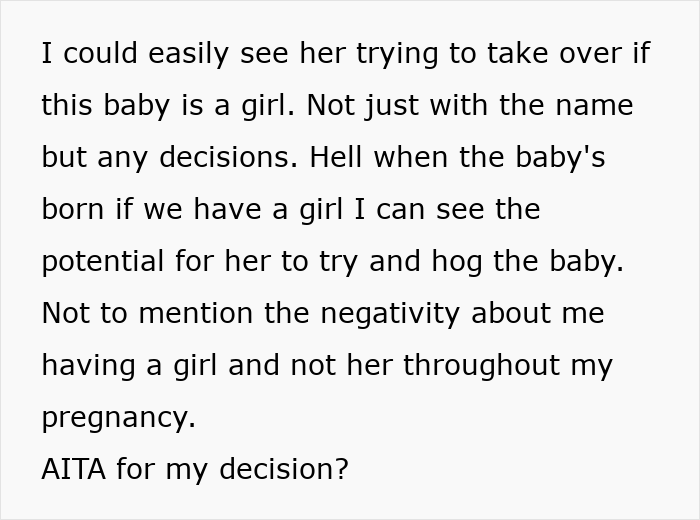Click the phrase "about me"
The image size is (700, 520).
tap(537, 313)
